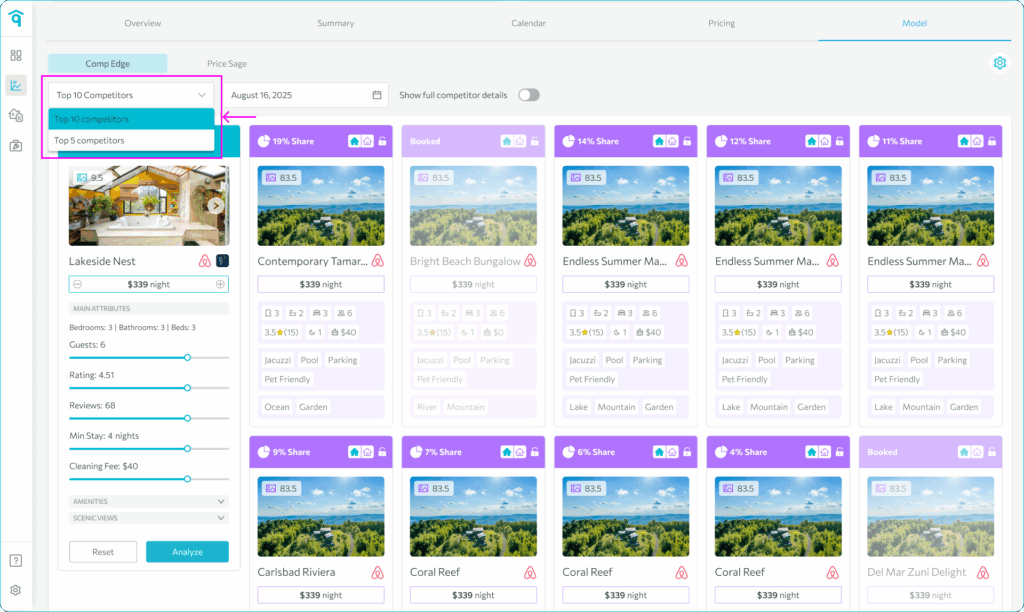Expand the Amenities section
1024x612 pixels.
[149, 502]
